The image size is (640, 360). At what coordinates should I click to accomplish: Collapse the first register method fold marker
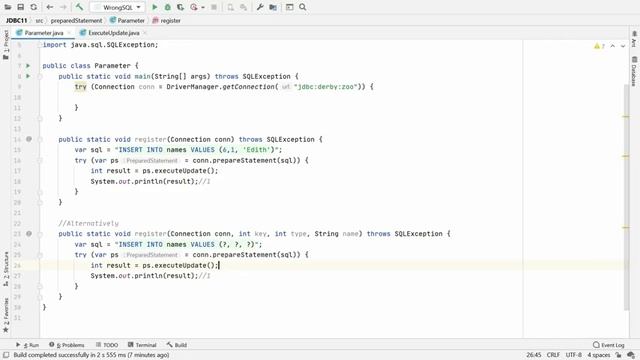(40, 140)
